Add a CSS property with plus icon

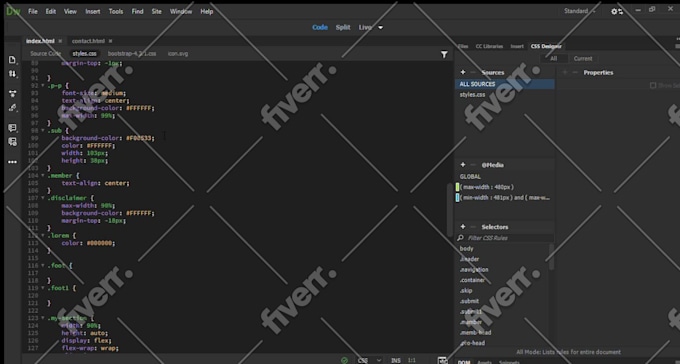pyautogui.click(x=565, y=72)
